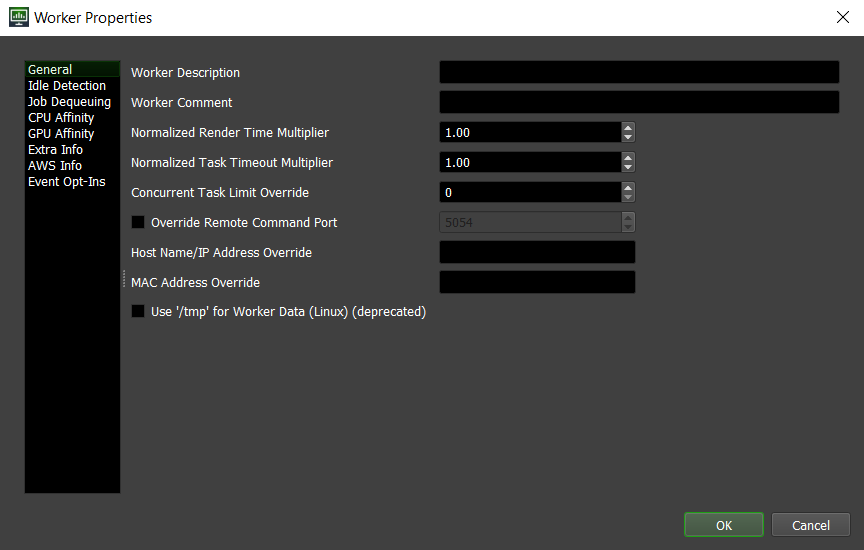Image resolution: width=864 pixels, height=550 pixels.
Task: Open the GPU Affinity page
Action: click(72, 133)
